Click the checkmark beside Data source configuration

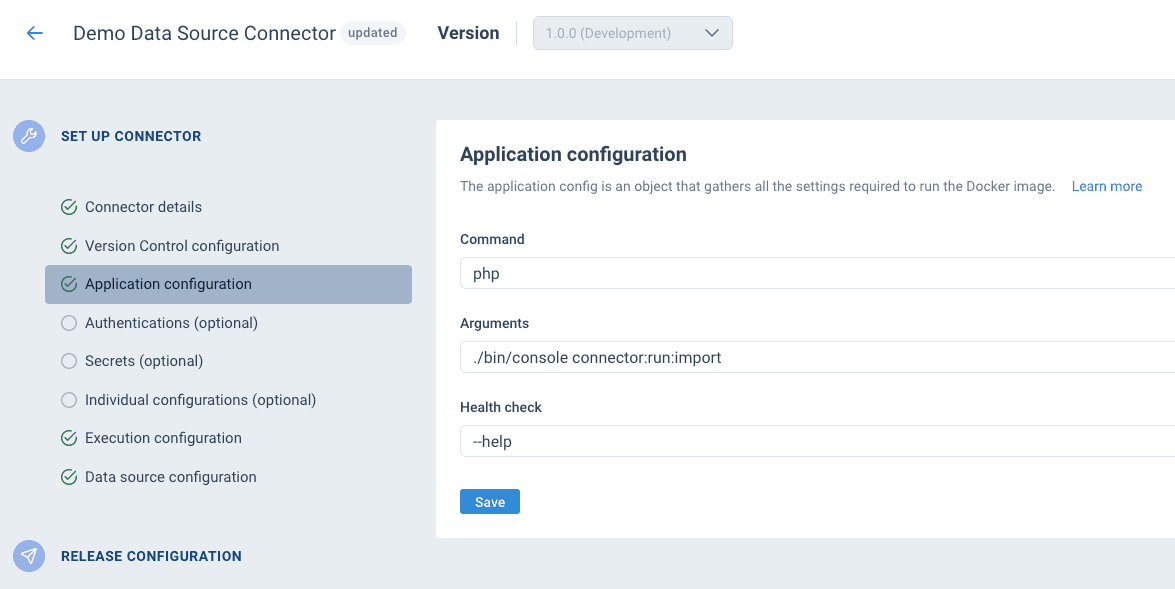tap(68, 476)
